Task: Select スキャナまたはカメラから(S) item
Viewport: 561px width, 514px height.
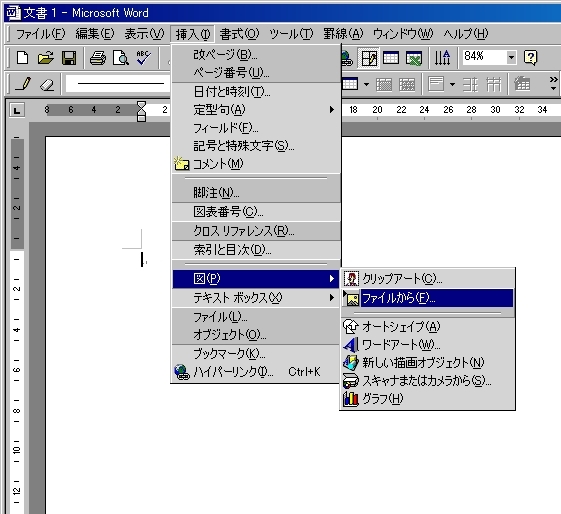Action: pyautogui.click(x=428, y=381)
